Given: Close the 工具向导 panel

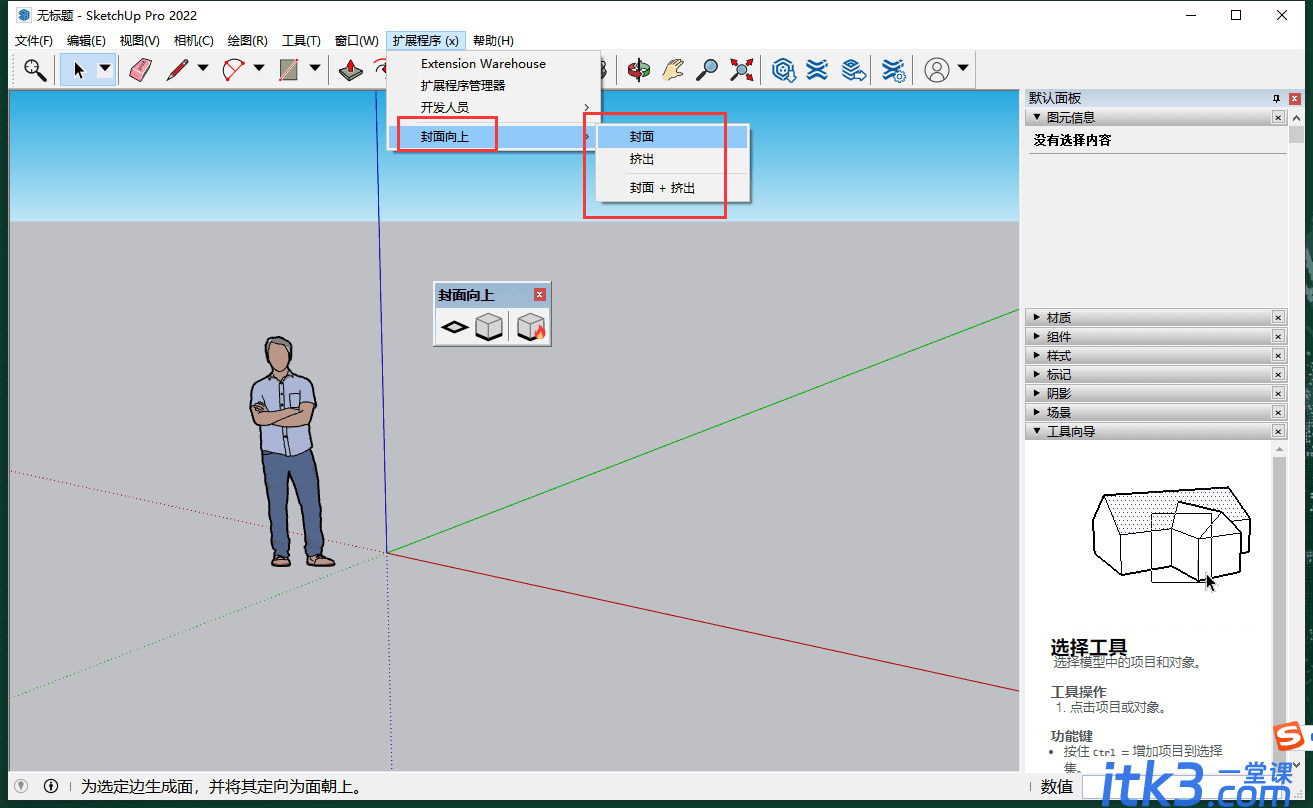Looking at the screenshot, I should click(1278, 431).
